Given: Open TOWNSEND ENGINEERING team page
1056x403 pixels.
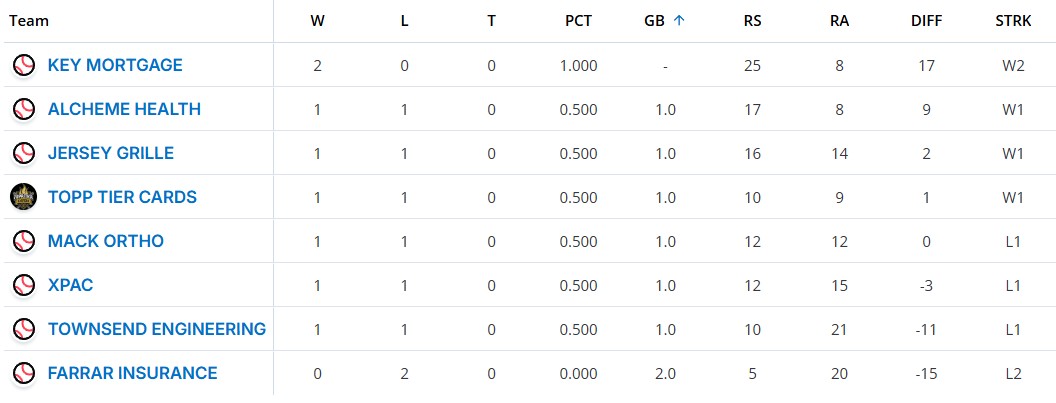Looking at the screenshot, I should (157, 330).
